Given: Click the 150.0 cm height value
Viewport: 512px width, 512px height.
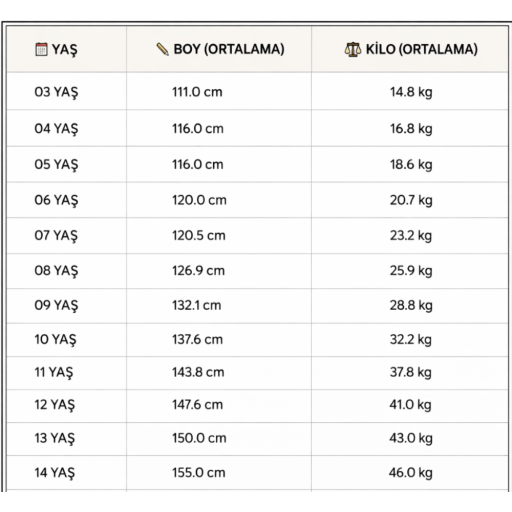Looking at the screenshot, I should click(199, 438).
